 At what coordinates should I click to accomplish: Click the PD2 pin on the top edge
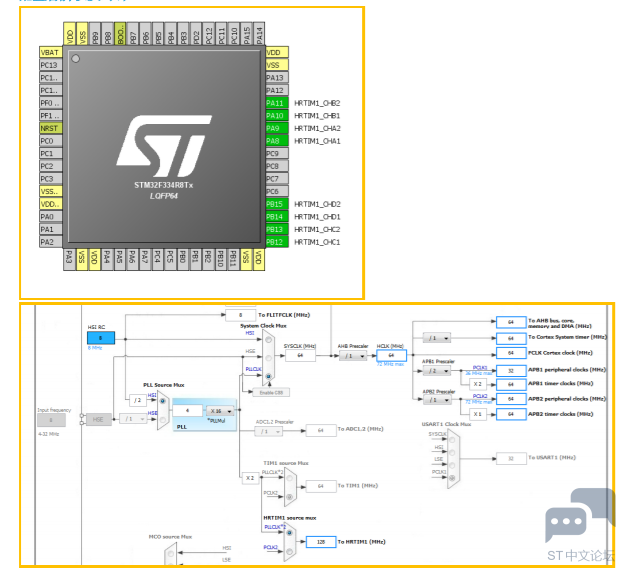pos(196,34)
